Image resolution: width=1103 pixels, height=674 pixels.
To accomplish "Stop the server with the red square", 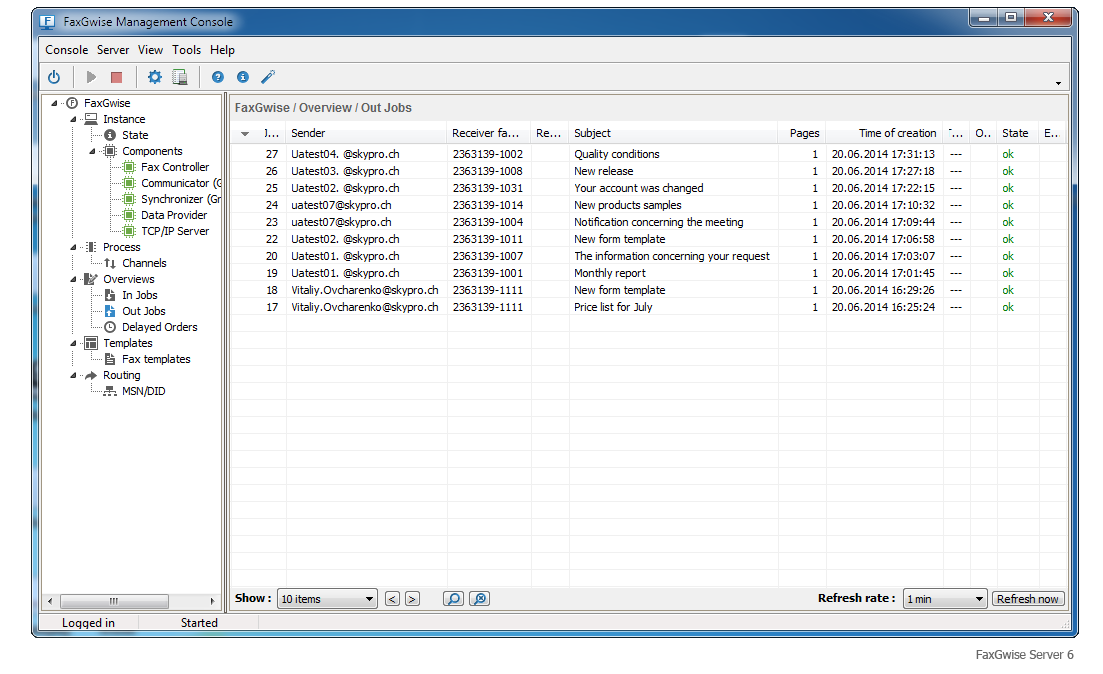I will click(117, 77).
